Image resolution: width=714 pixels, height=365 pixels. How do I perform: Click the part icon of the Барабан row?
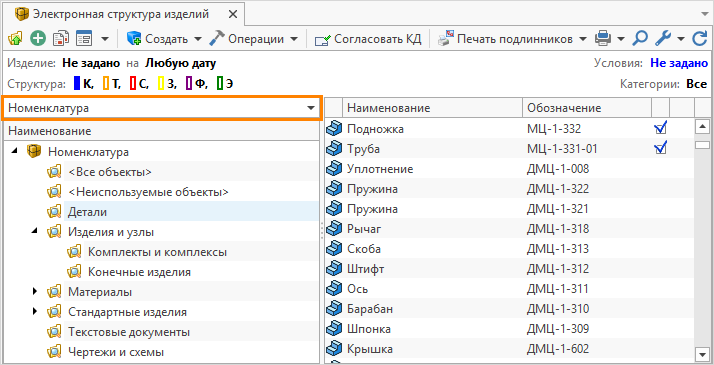pyautogui.click(x=334, y=309)
